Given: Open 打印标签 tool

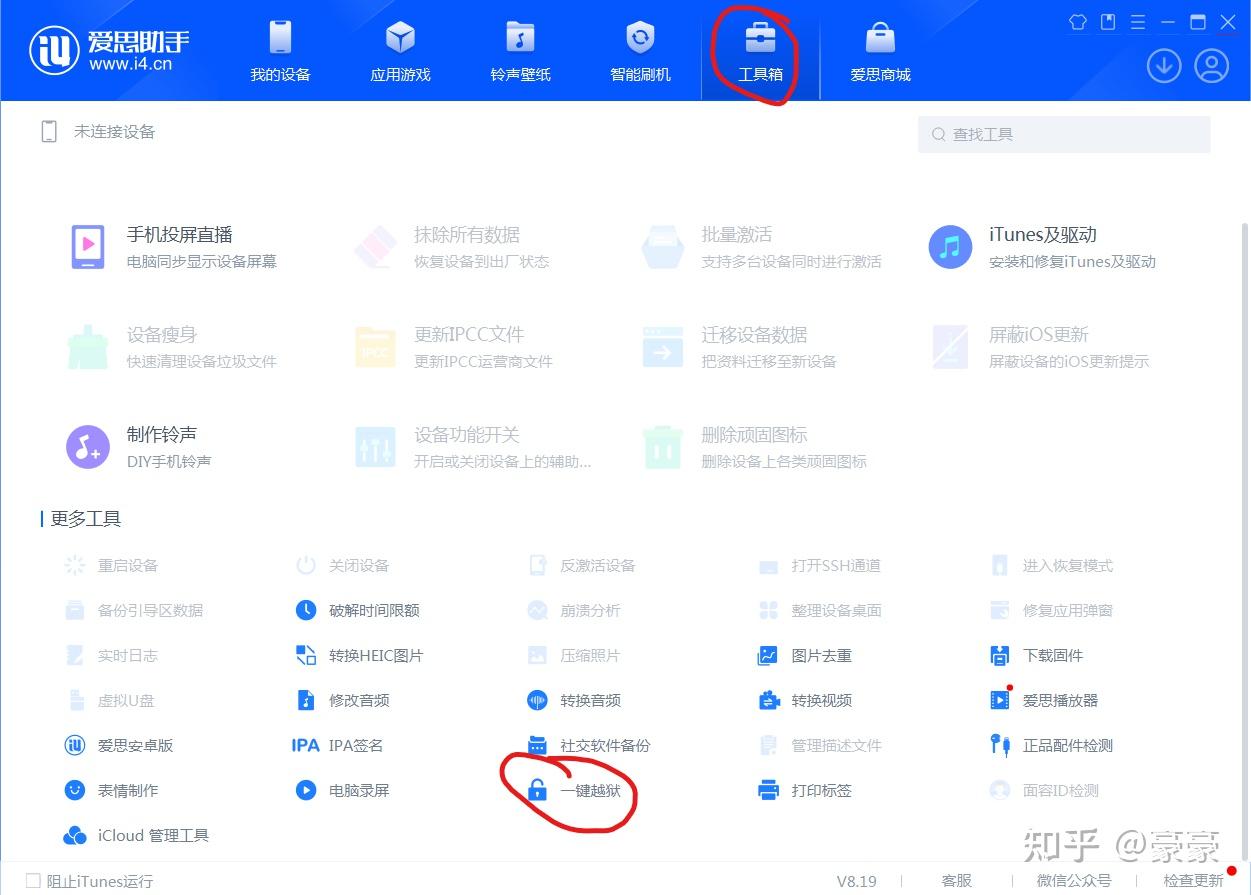Looking at the screenshot, I should pos(805,790).
